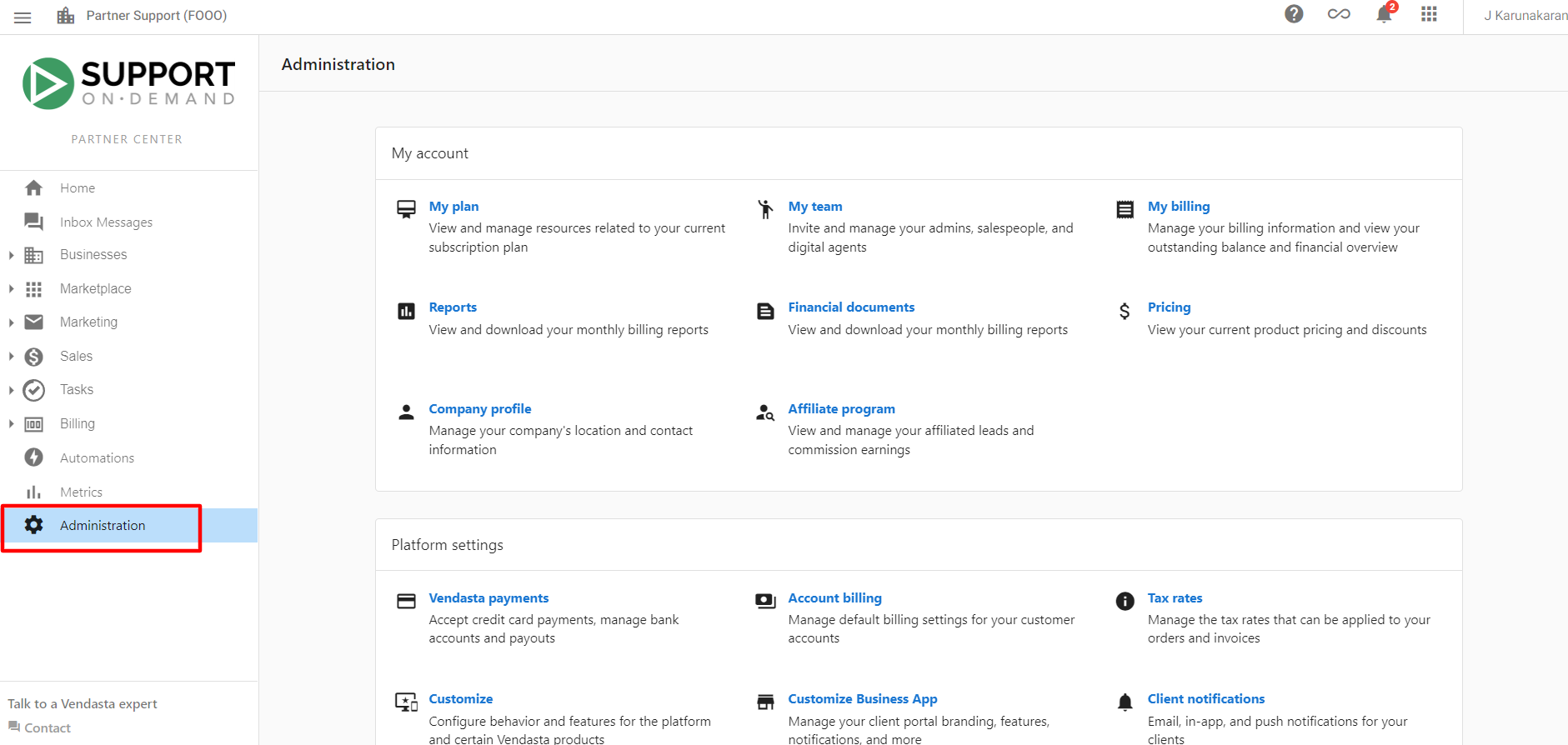Click the Financial documents file icon
1568x745 pixels.
pos(765,312)
